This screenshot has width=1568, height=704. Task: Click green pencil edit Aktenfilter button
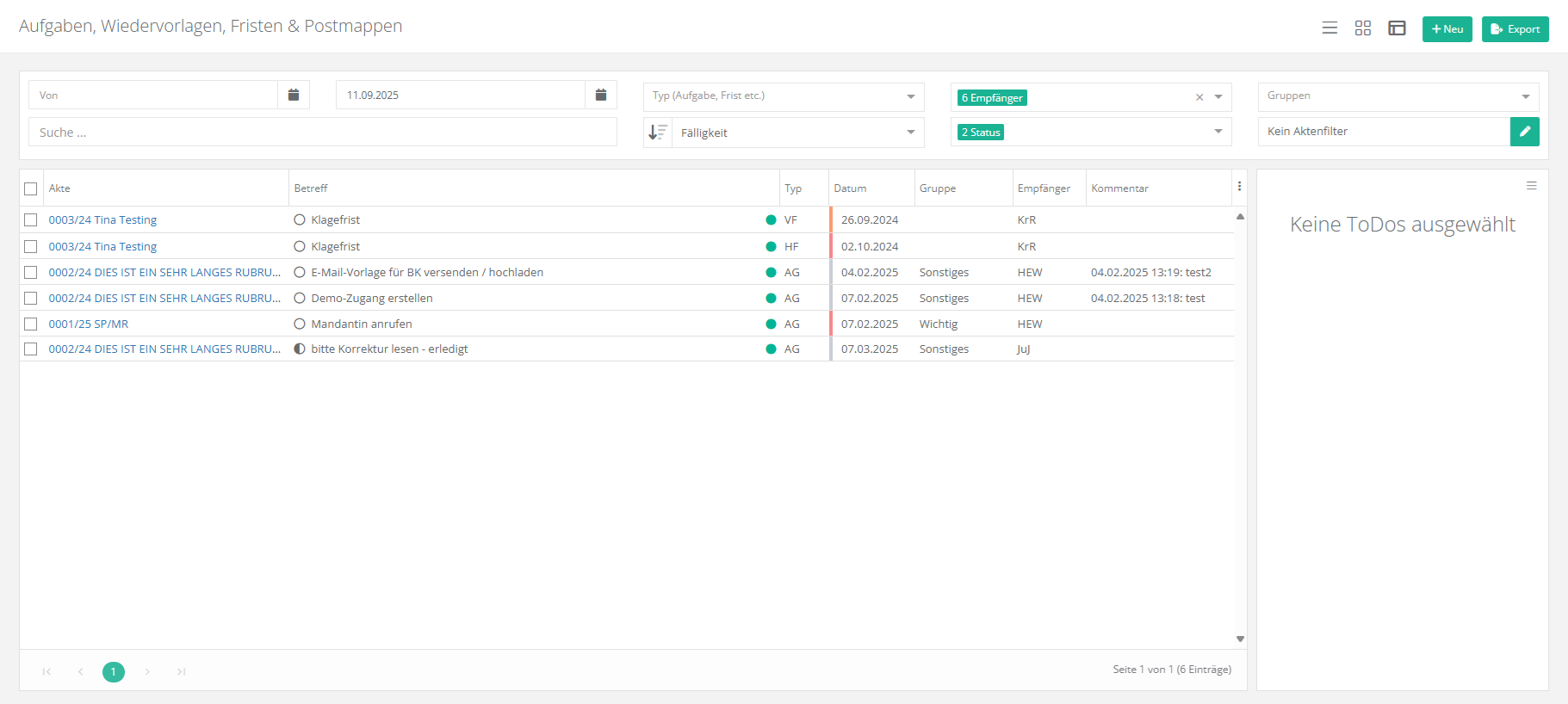coord(1524,132)
